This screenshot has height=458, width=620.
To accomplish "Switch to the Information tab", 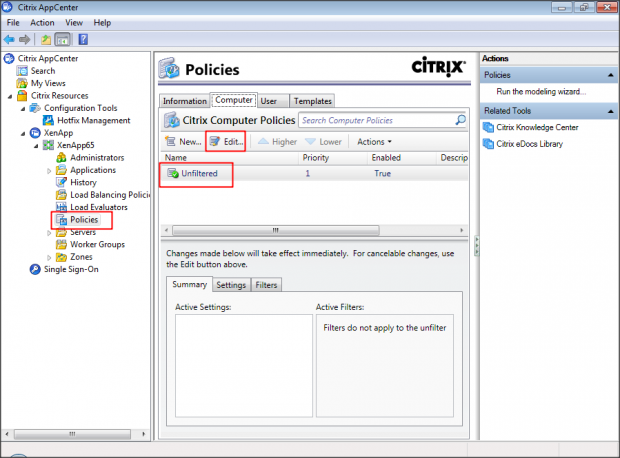I will [x=185, y=101].
